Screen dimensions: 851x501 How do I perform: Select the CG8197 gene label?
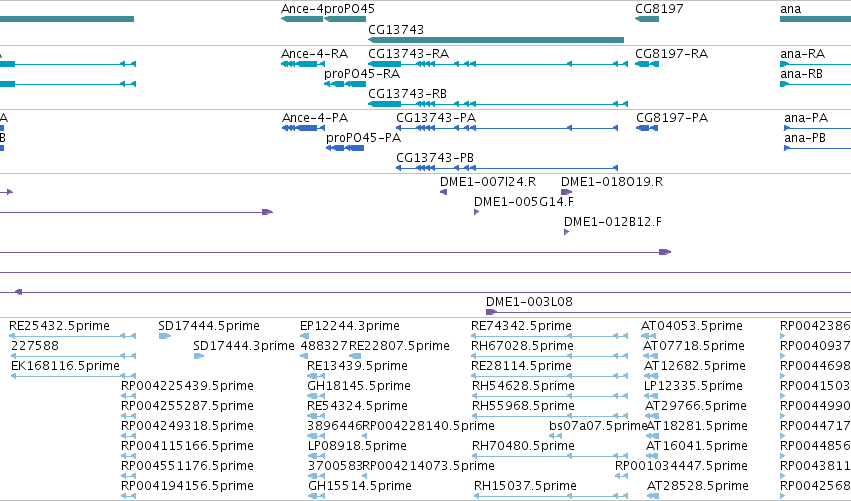click(x=659, y=9)
